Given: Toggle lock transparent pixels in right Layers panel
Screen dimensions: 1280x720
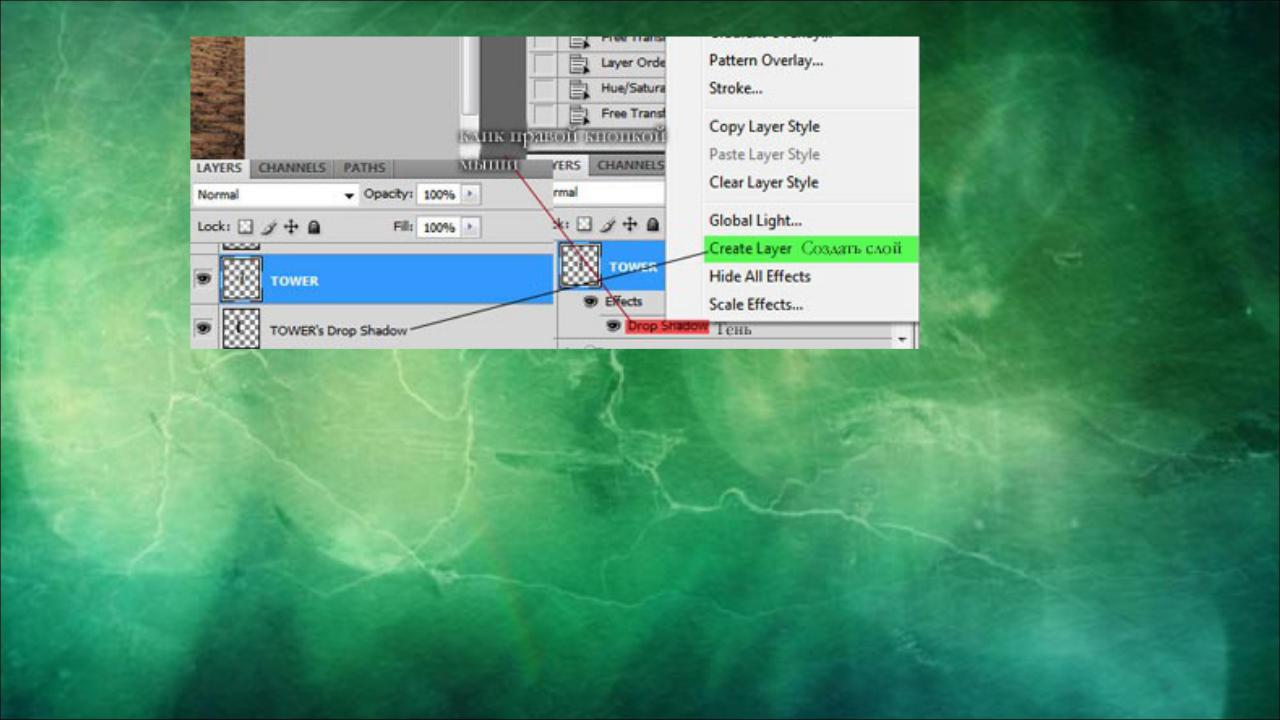Looking at the screenshot, I should pyautogui.click(x=585, y=225).
